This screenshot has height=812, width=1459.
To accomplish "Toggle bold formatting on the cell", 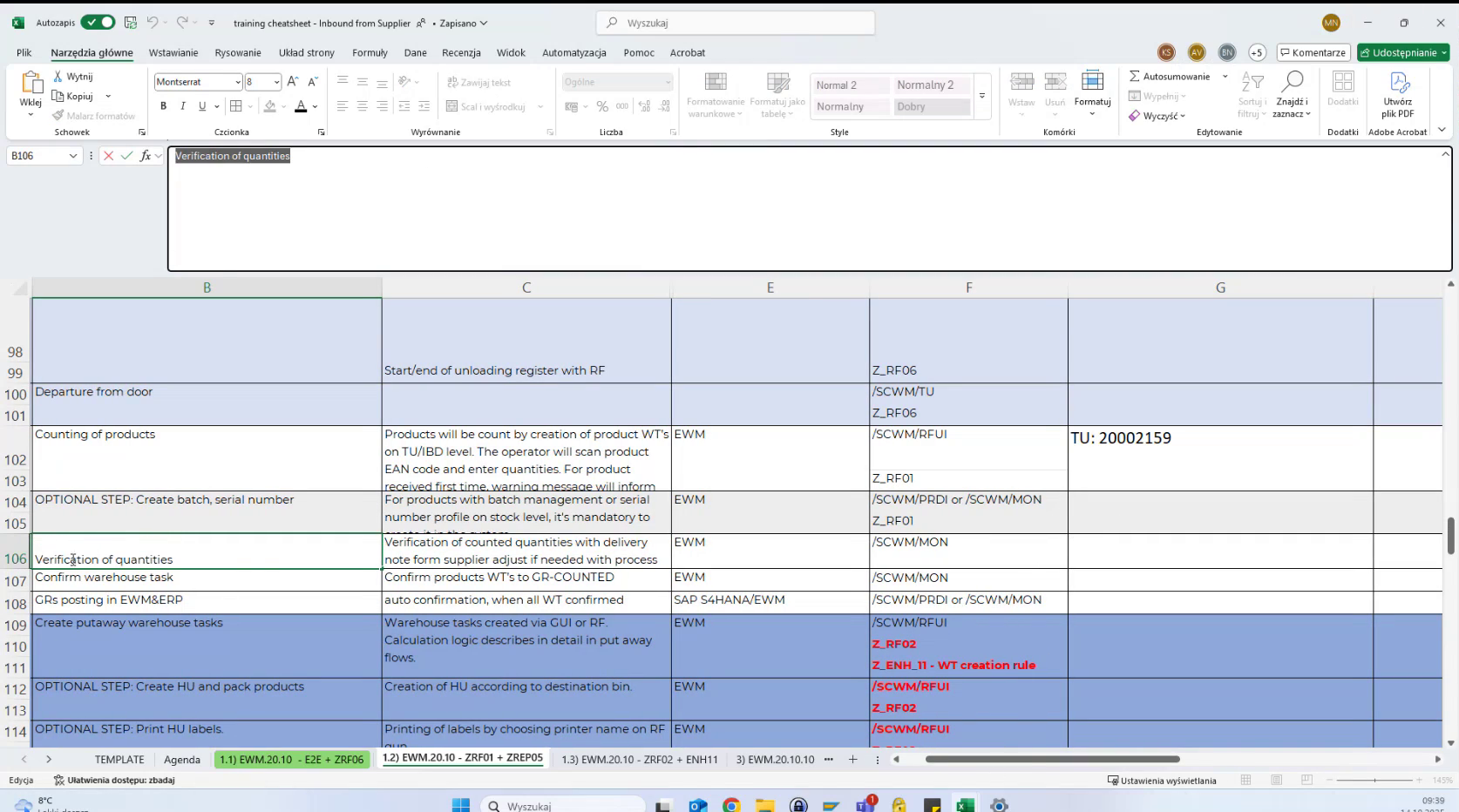I will [x=163, y=105].
